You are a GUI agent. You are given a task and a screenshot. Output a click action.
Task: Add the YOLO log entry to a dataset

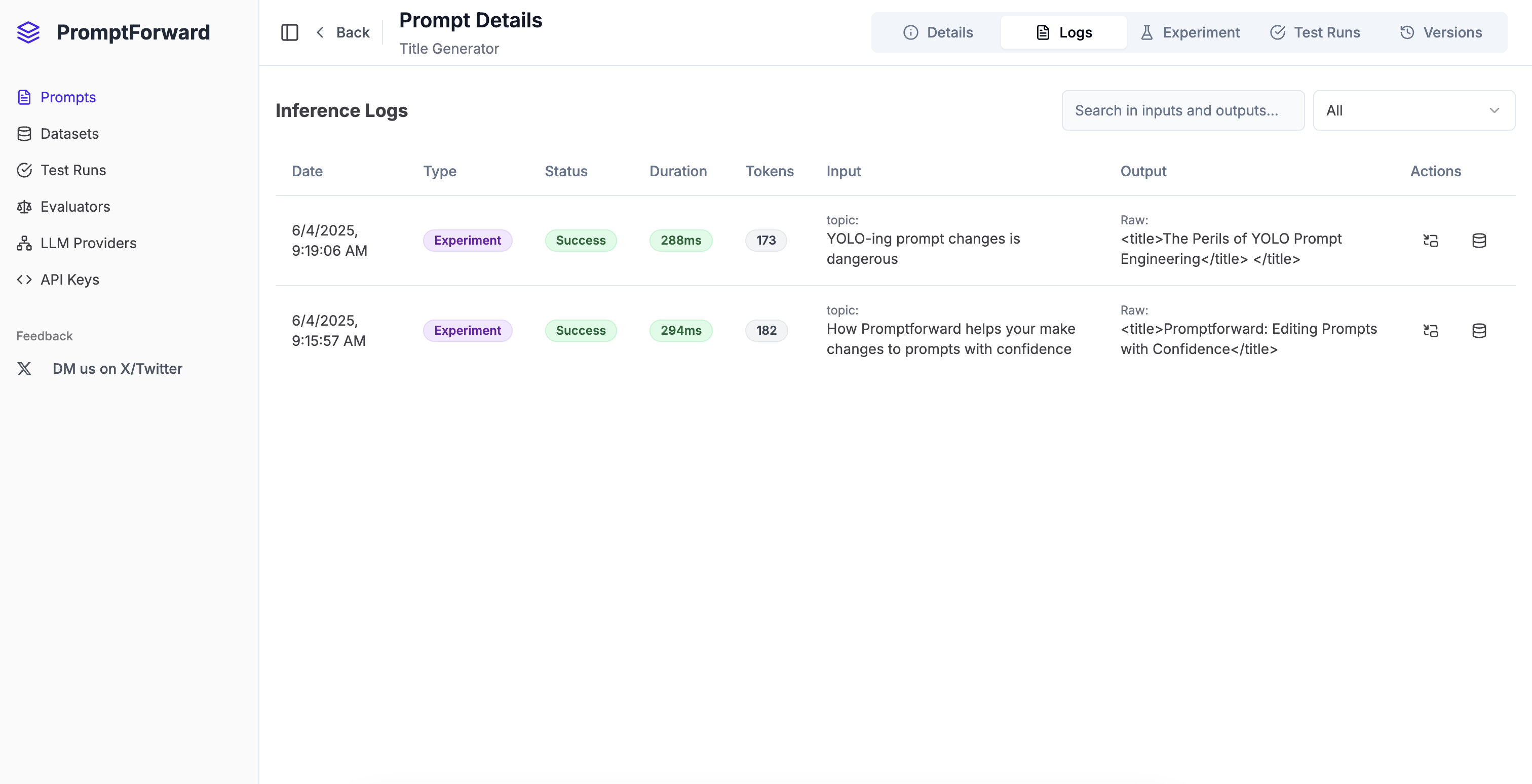1480,240
